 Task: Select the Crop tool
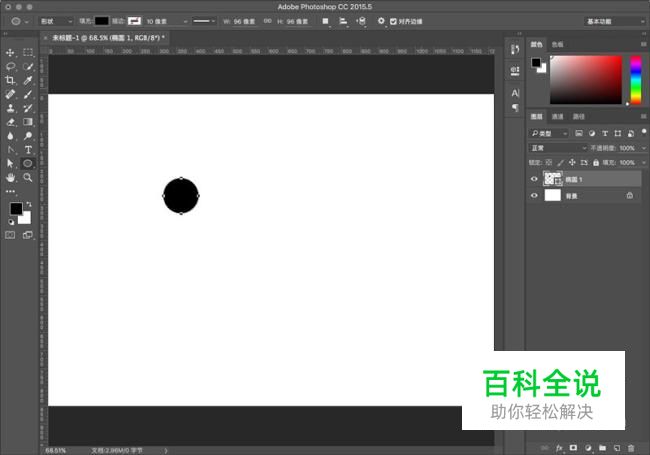coord(11,80)
